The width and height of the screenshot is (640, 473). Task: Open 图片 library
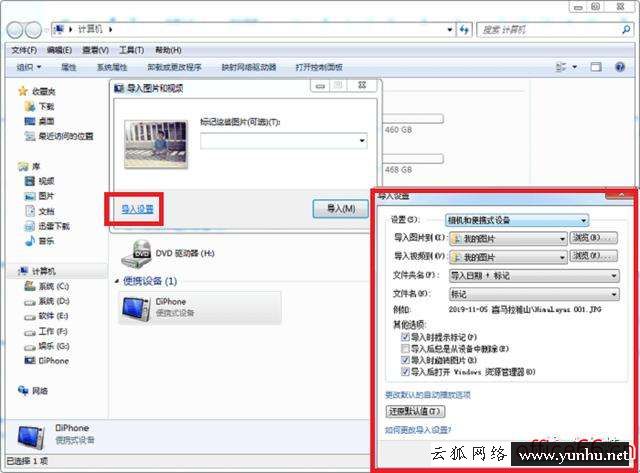pos(40,196)
